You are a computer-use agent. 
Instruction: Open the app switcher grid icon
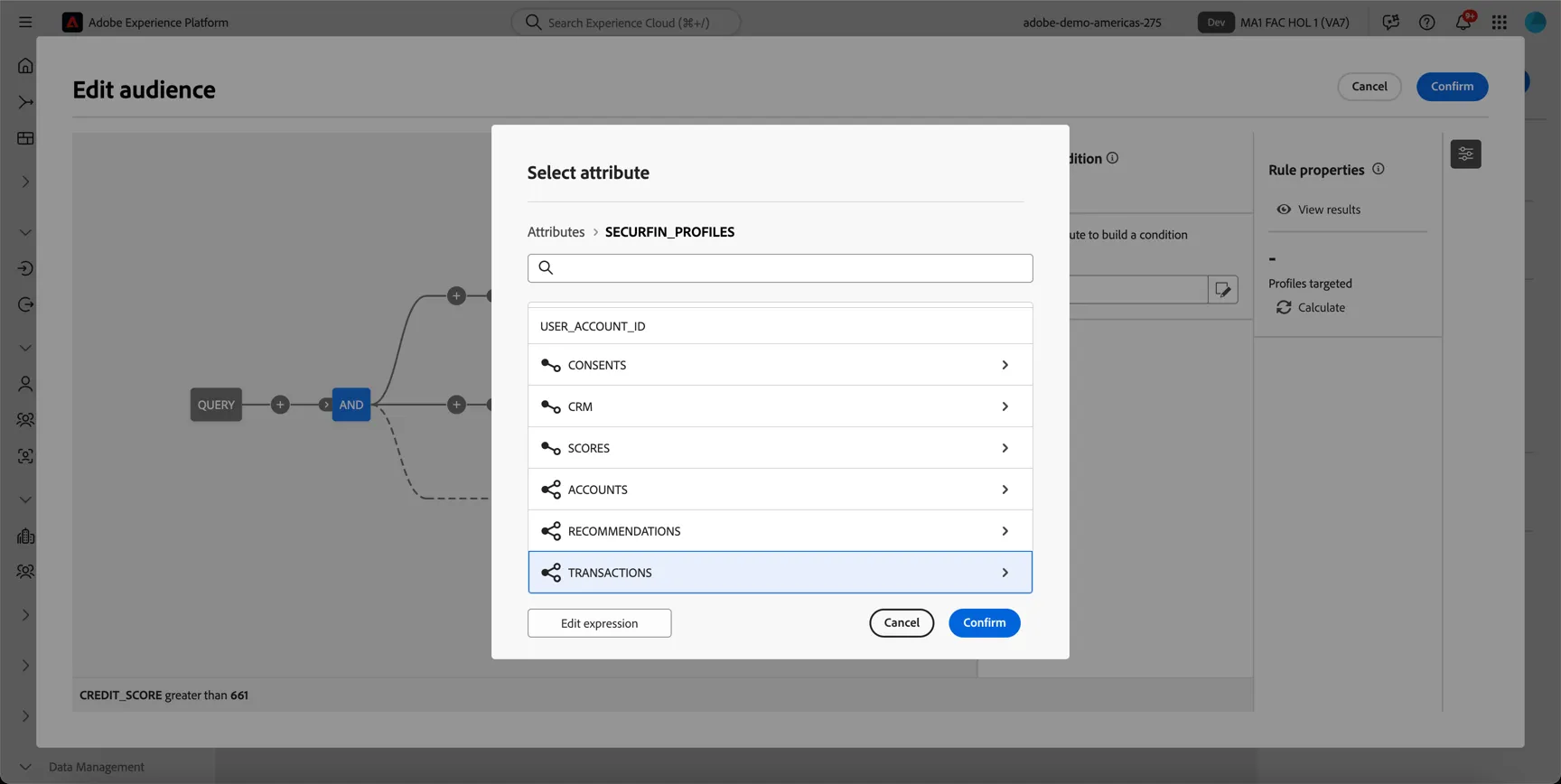tap(1499, 22)
